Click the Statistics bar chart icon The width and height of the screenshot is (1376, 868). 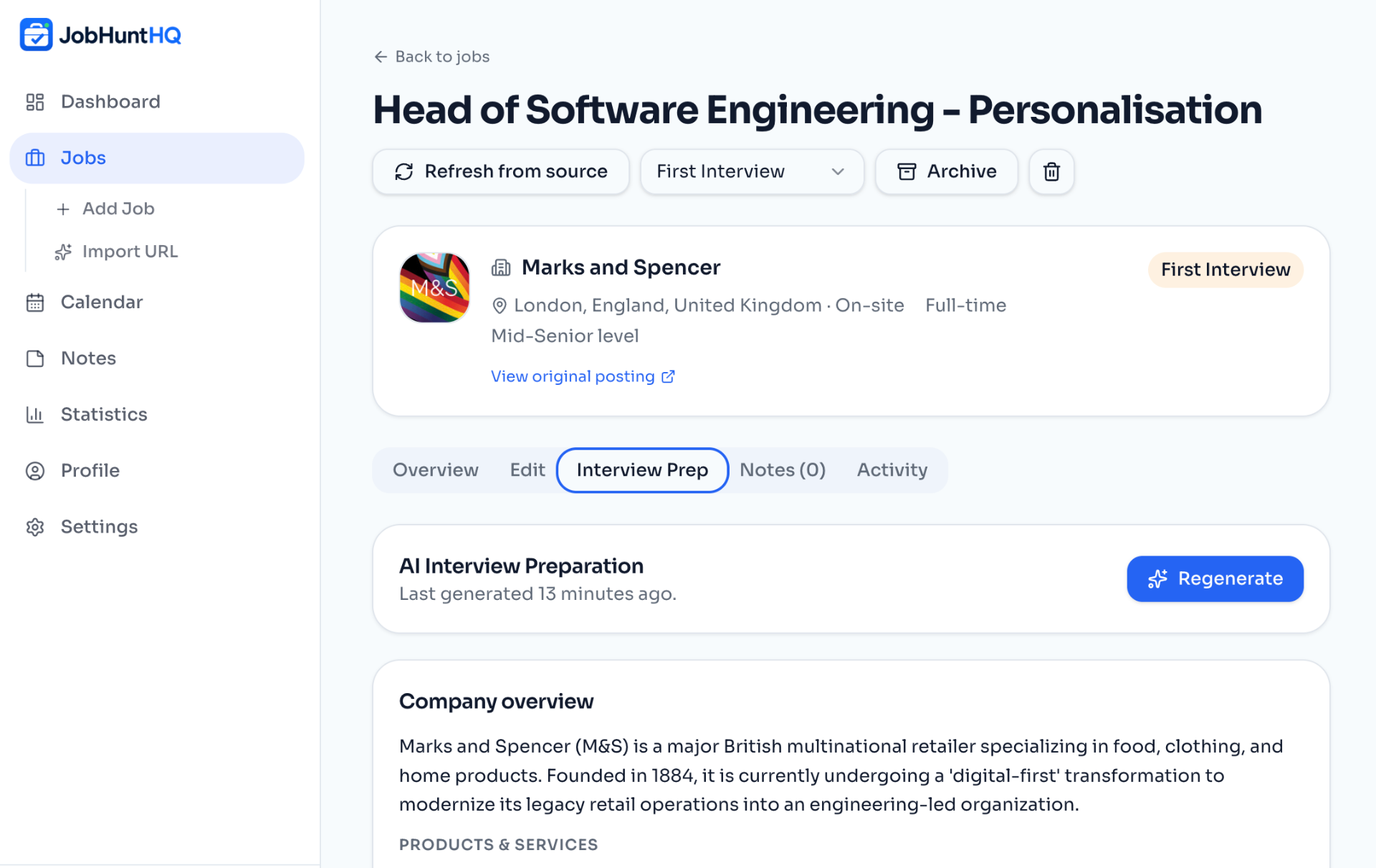click(x=35, y=414)
